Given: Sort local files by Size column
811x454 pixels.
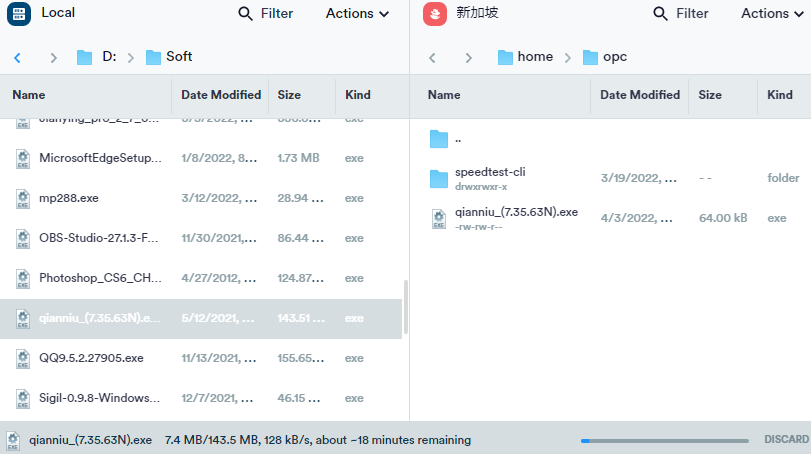Looking at the screenshot, I should (x=289, y=95).
